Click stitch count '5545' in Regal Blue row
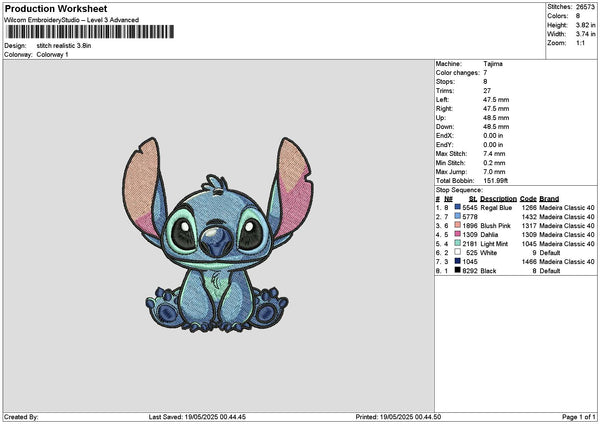 [x=470, y=208]
